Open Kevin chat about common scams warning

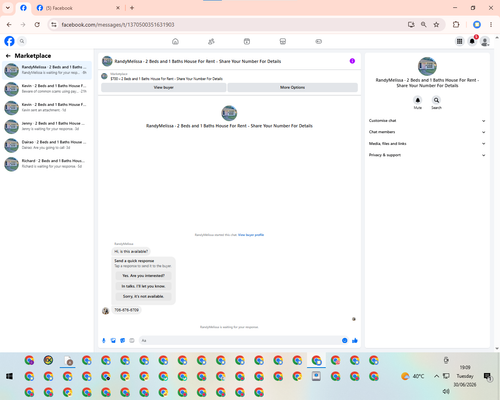tap(47, 89)
